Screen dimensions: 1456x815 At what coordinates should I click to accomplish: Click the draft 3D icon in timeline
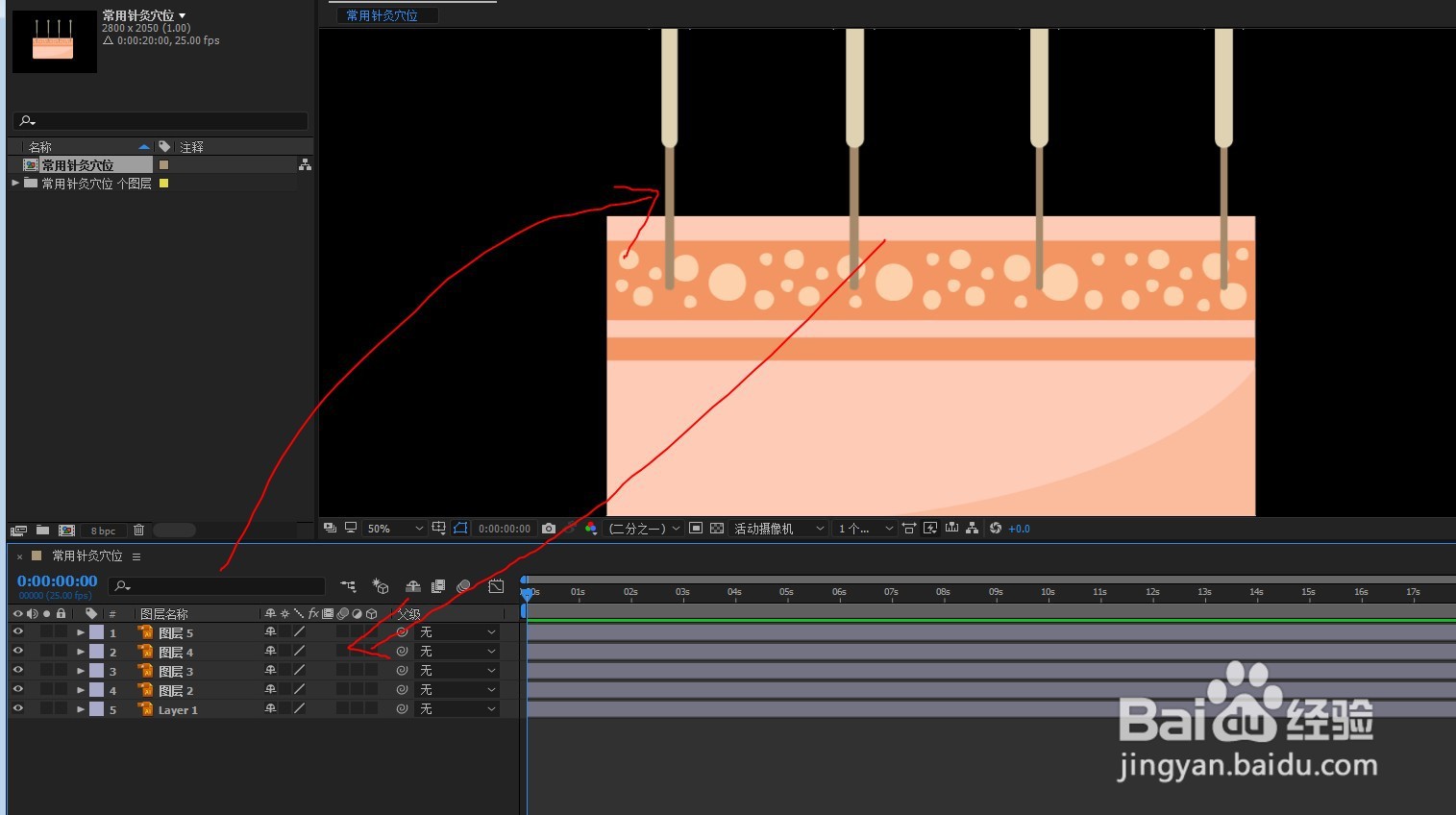(x=381, y=585)
